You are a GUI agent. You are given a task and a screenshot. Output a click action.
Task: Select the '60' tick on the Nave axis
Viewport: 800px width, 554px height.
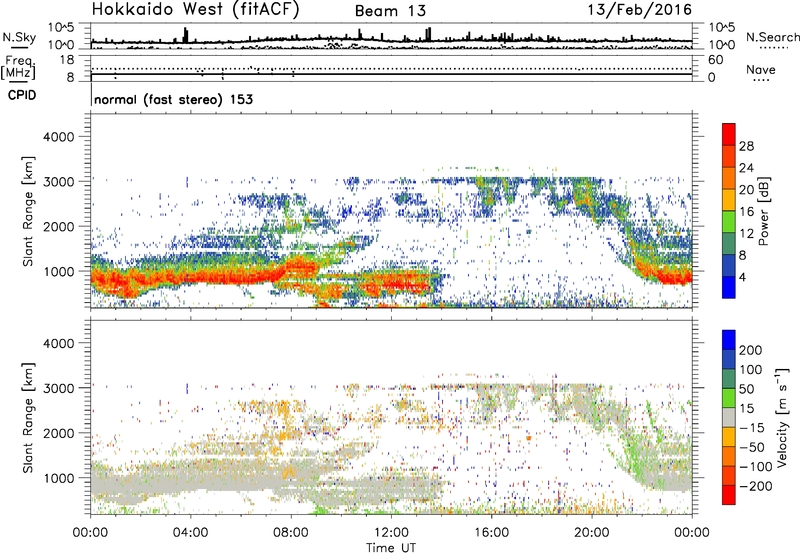click(715, 59)
